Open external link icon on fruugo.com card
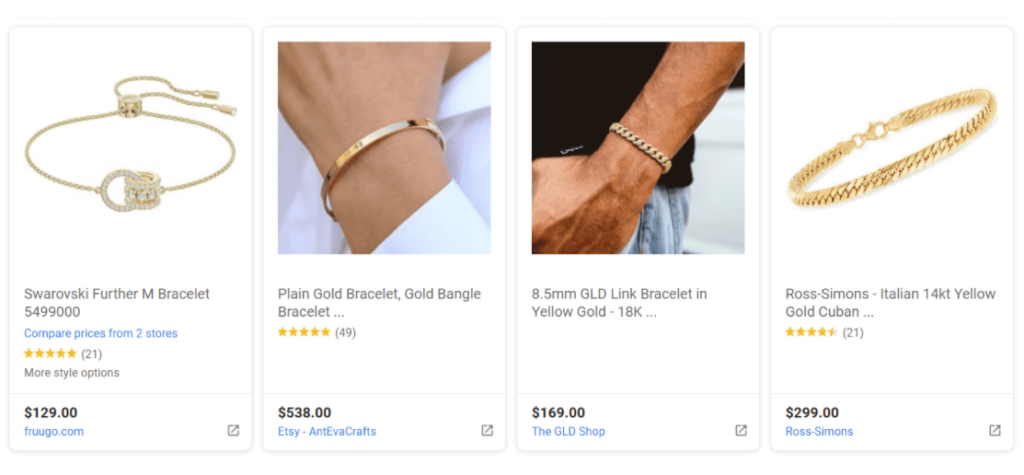The image size is (1024, 475). click(x=233, y=431)
